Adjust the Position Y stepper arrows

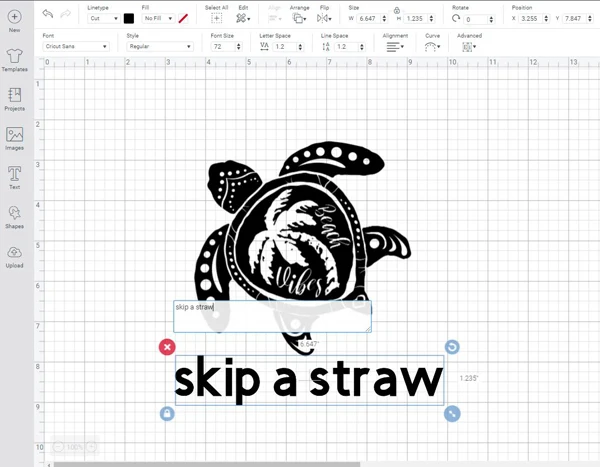[x=590, y=18]
